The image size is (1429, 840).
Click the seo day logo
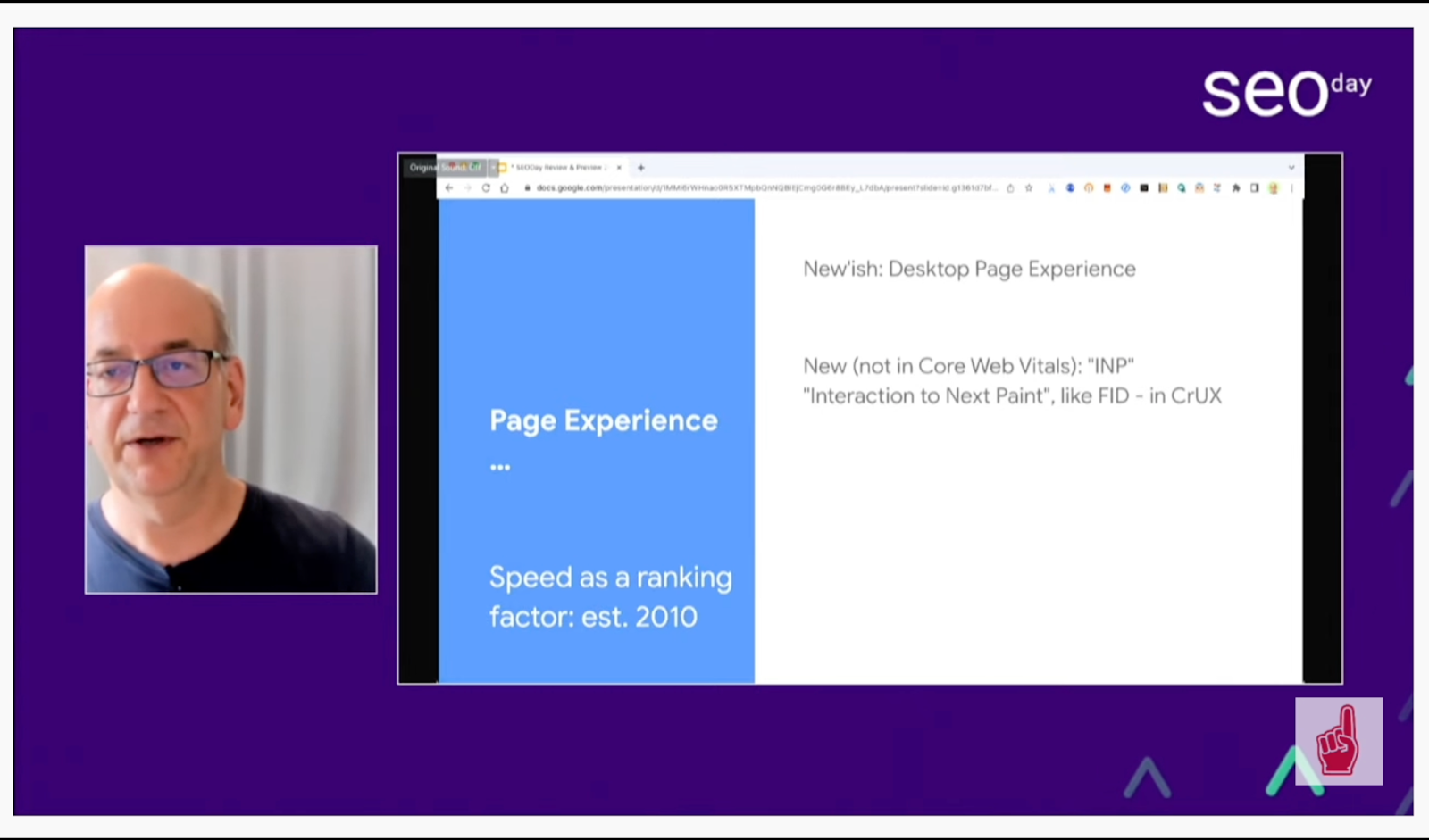1285,93
